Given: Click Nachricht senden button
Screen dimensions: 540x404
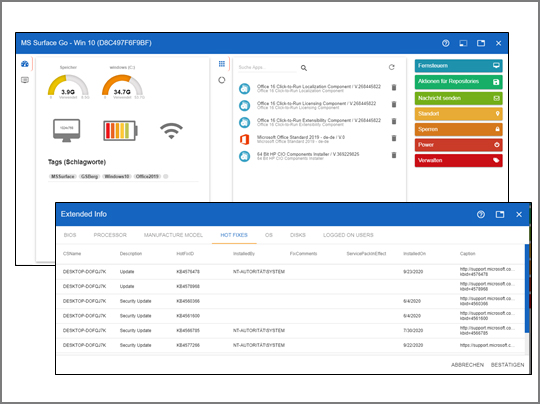Looking at the screenshot, I should point(458,98).
